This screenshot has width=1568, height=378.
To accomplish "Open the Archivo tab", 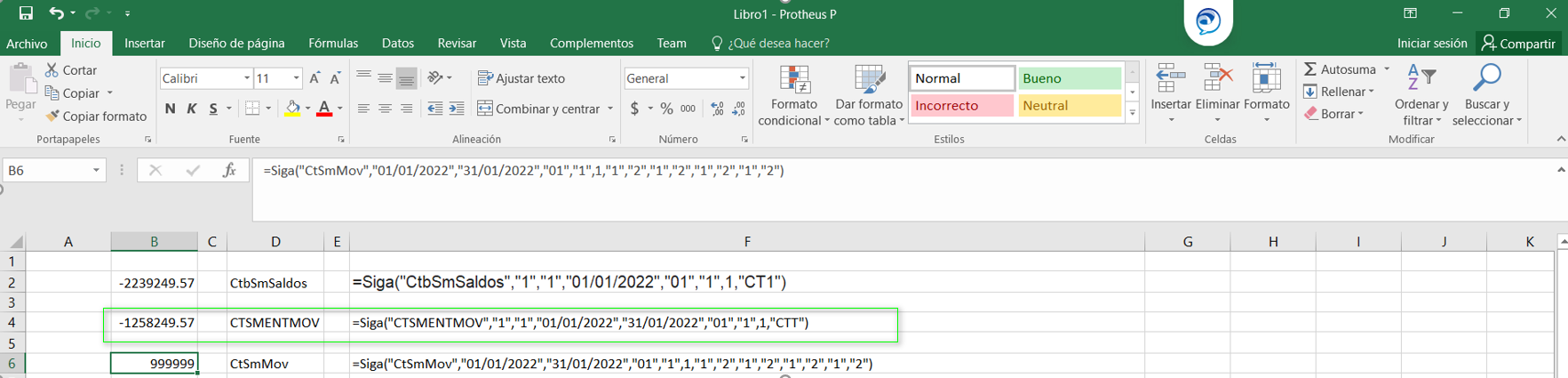I will click(x=27, y=43).
